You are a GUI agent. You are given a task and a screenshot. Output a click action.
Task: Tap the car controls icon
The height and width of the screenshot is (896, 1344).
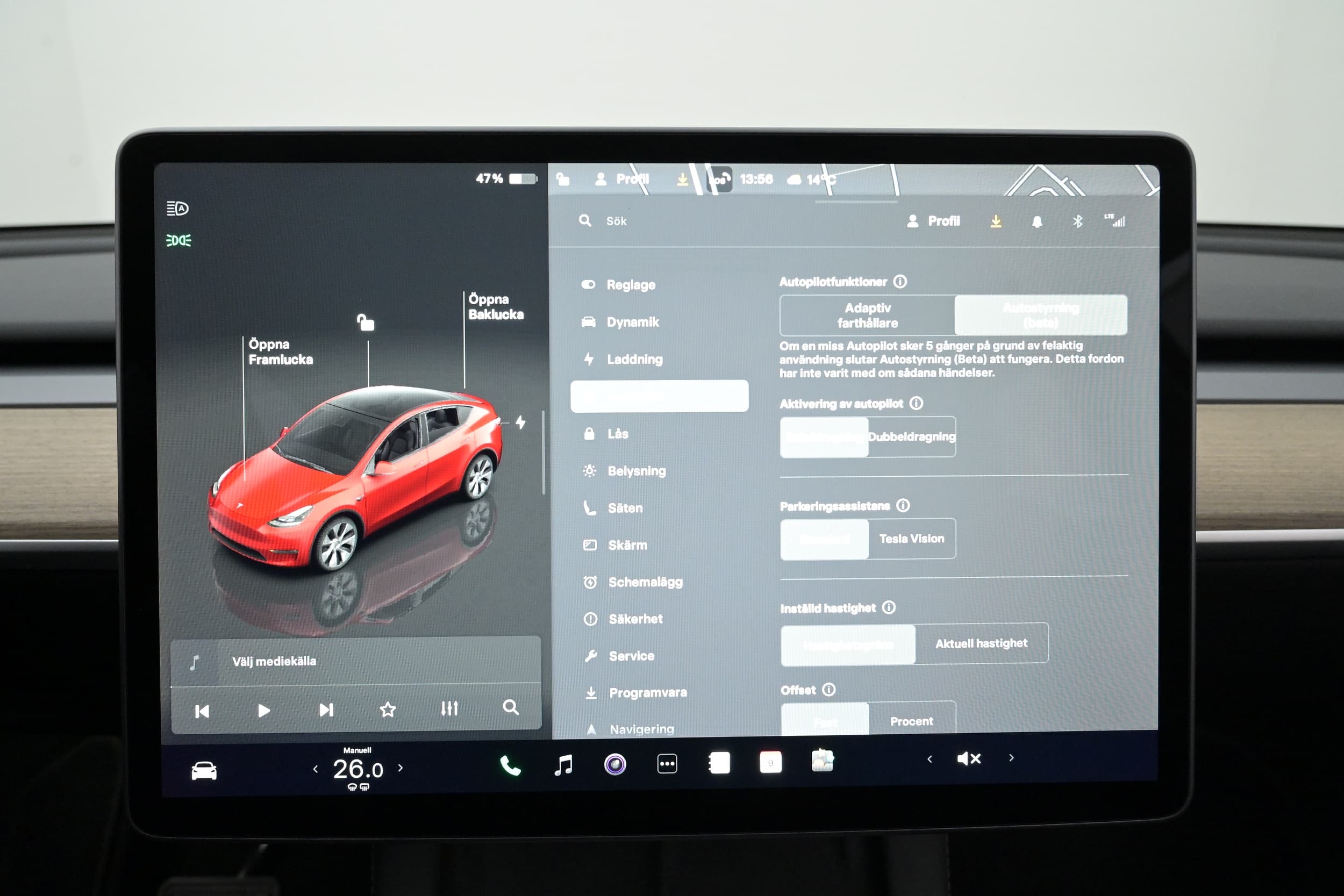click(204, 771)
